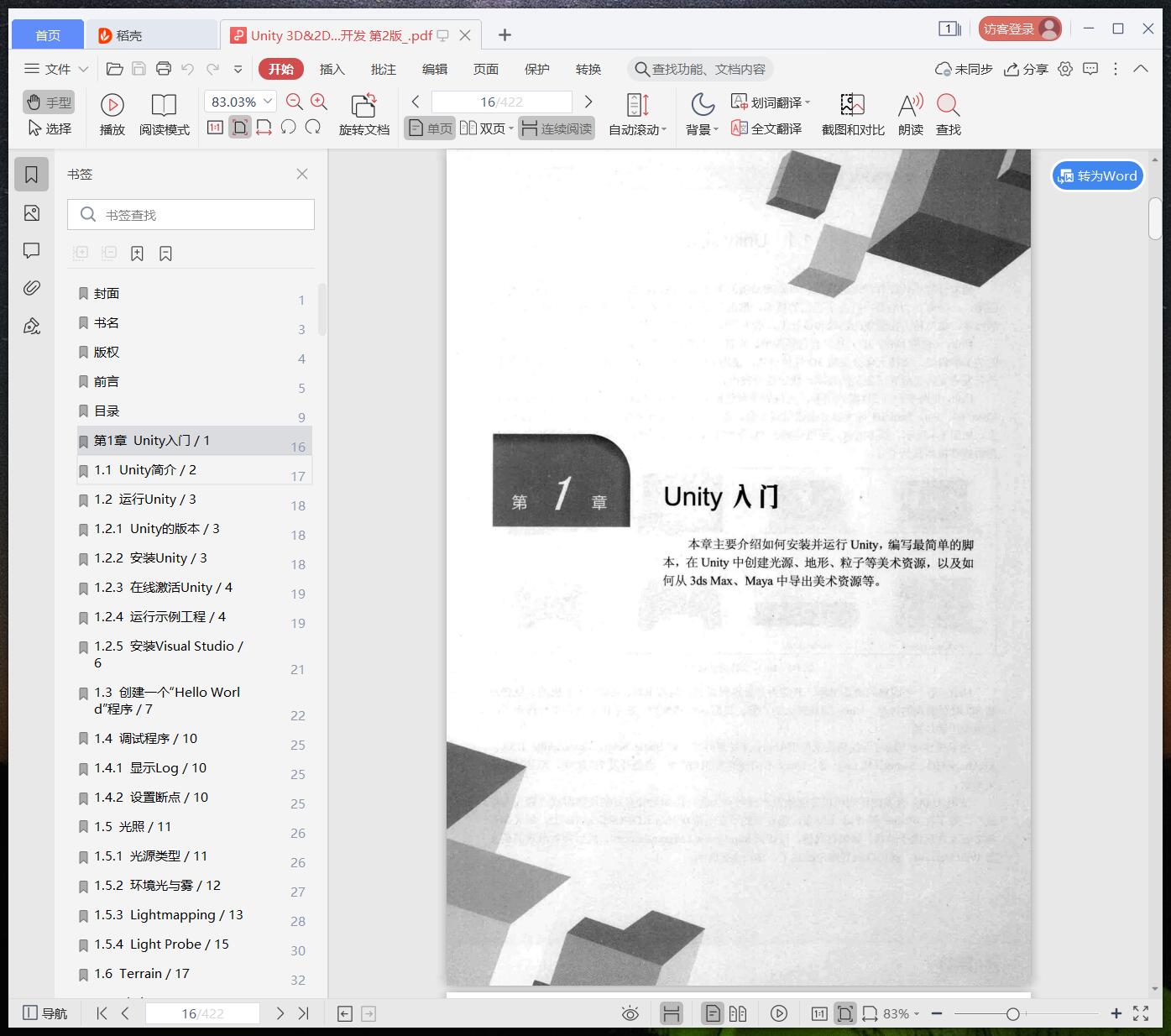
Task: Switch to the 转换 tab
Action: (588, 69)
